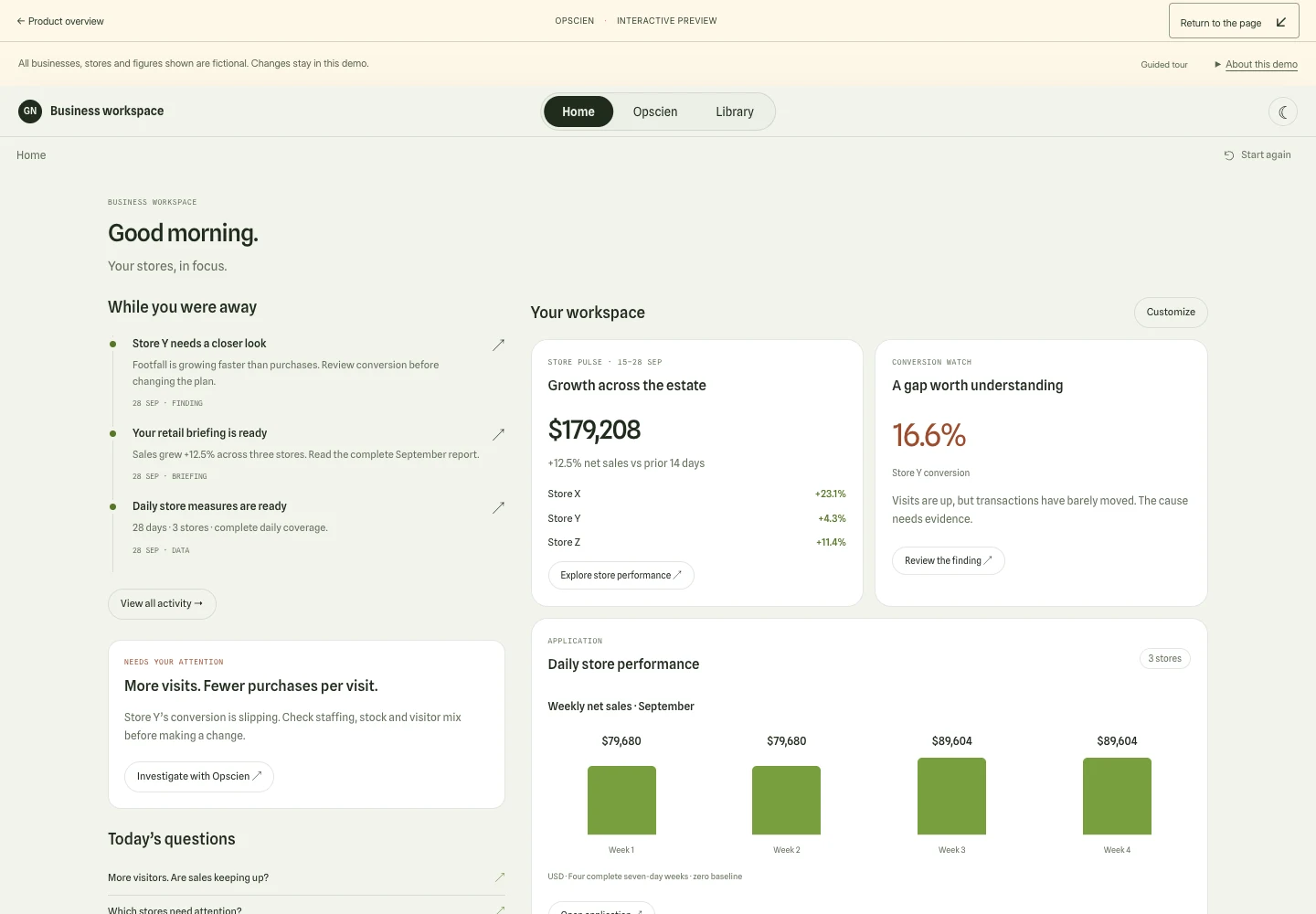The image size is (1316, 914).
Task: Open View all activity
Action: point(162,604)
